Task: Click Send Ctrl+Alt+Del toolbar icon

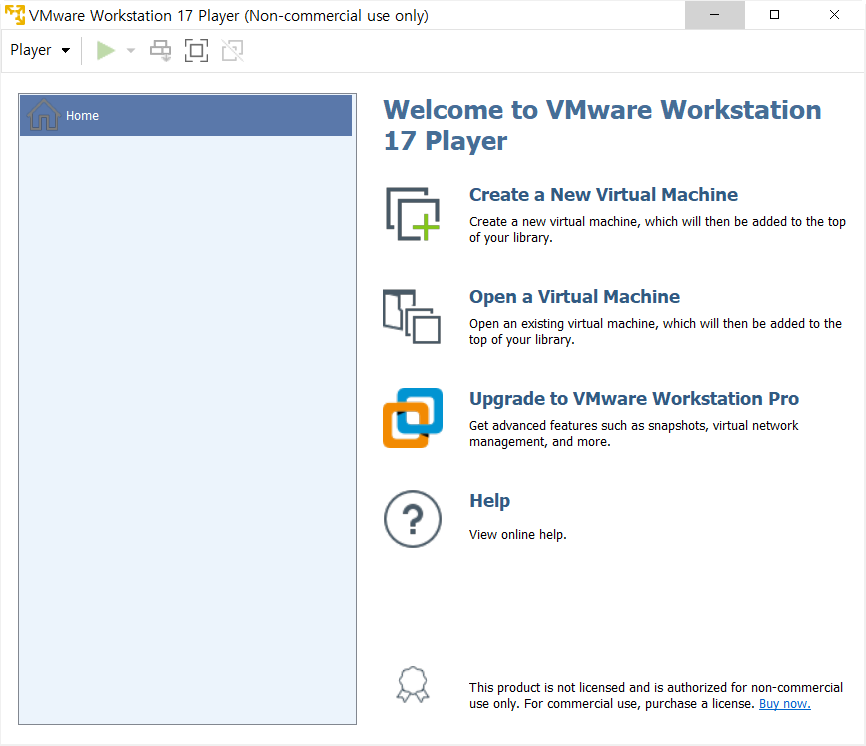Action: point(161,51)
